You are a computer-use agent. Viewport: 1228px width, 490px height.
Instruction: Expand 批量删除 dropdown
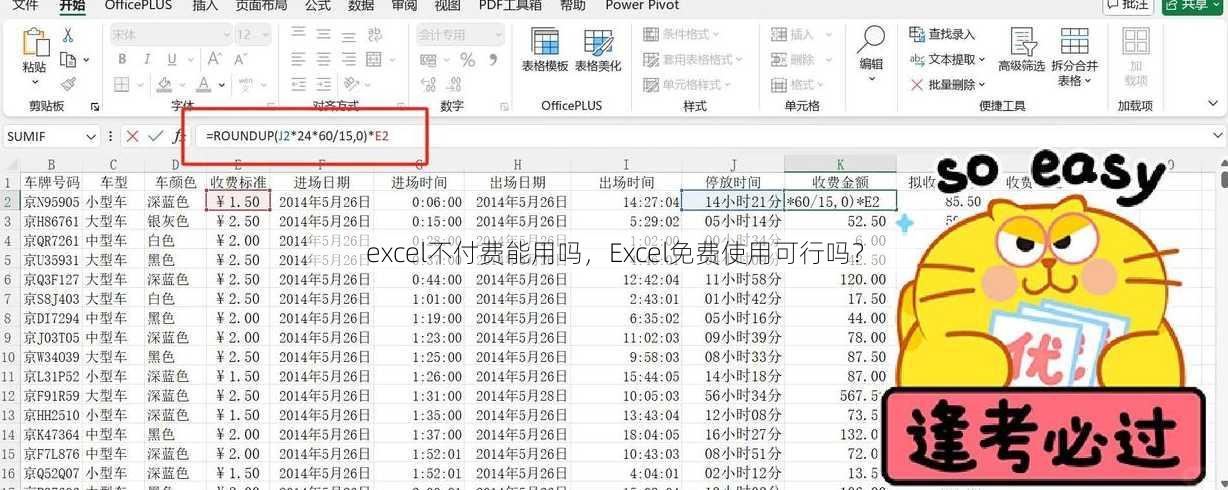983,85
